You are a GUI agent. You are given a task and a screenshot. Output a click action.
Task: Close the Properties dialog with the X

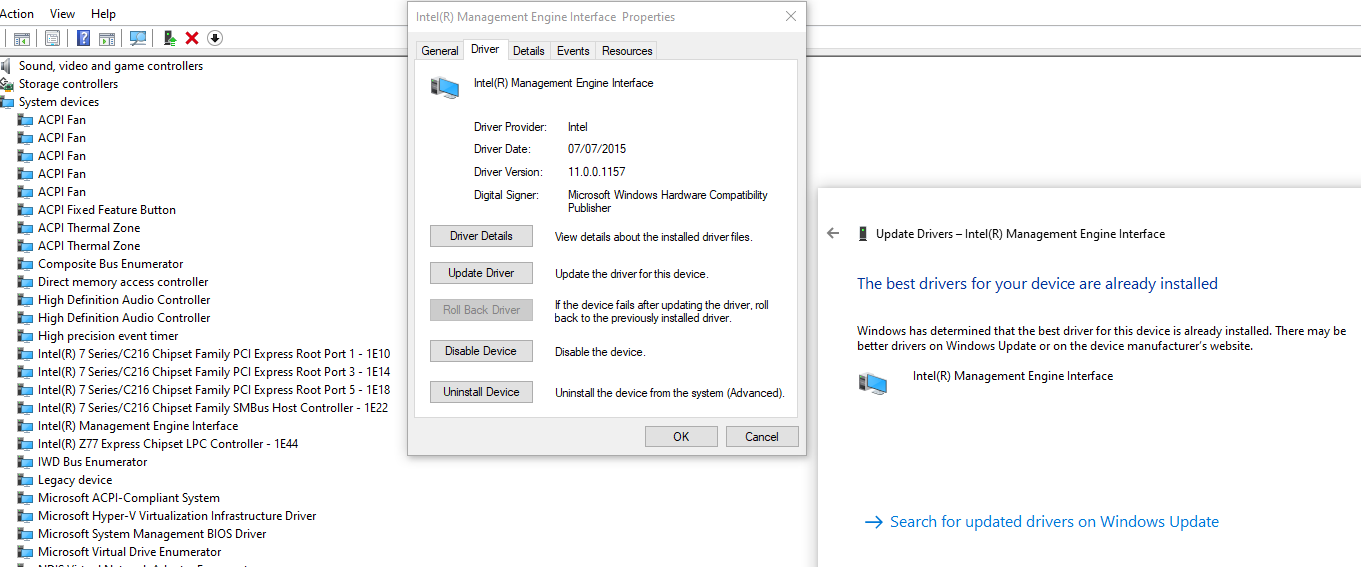click(x=791, y=17)
